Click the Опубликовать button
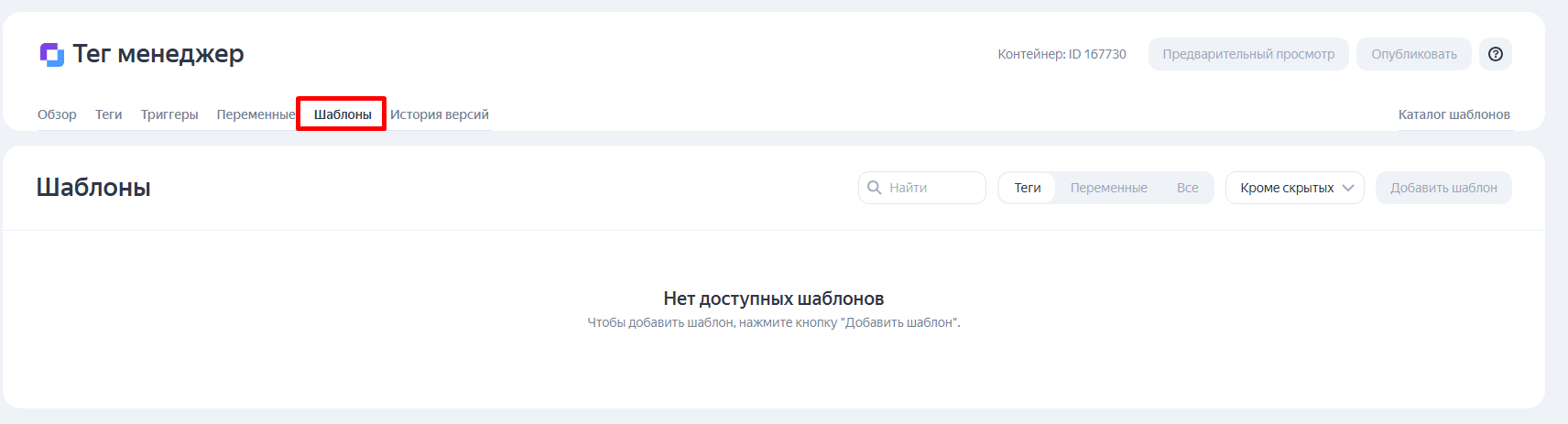The height and width of the screenshot is (424, 1568). [x=1414, y=54]
